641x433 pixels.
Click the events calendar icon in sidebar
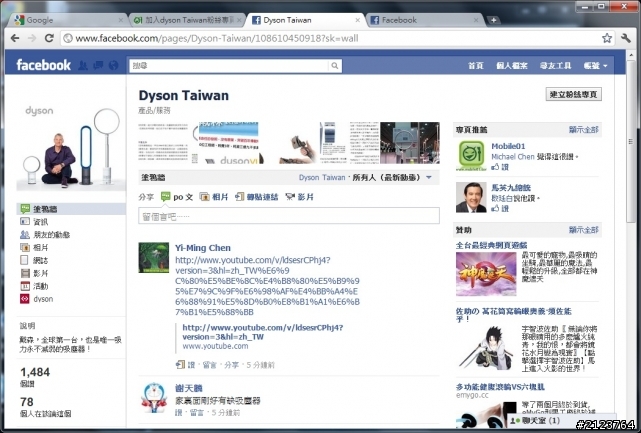pyautogui.click(x=25, y=286)
